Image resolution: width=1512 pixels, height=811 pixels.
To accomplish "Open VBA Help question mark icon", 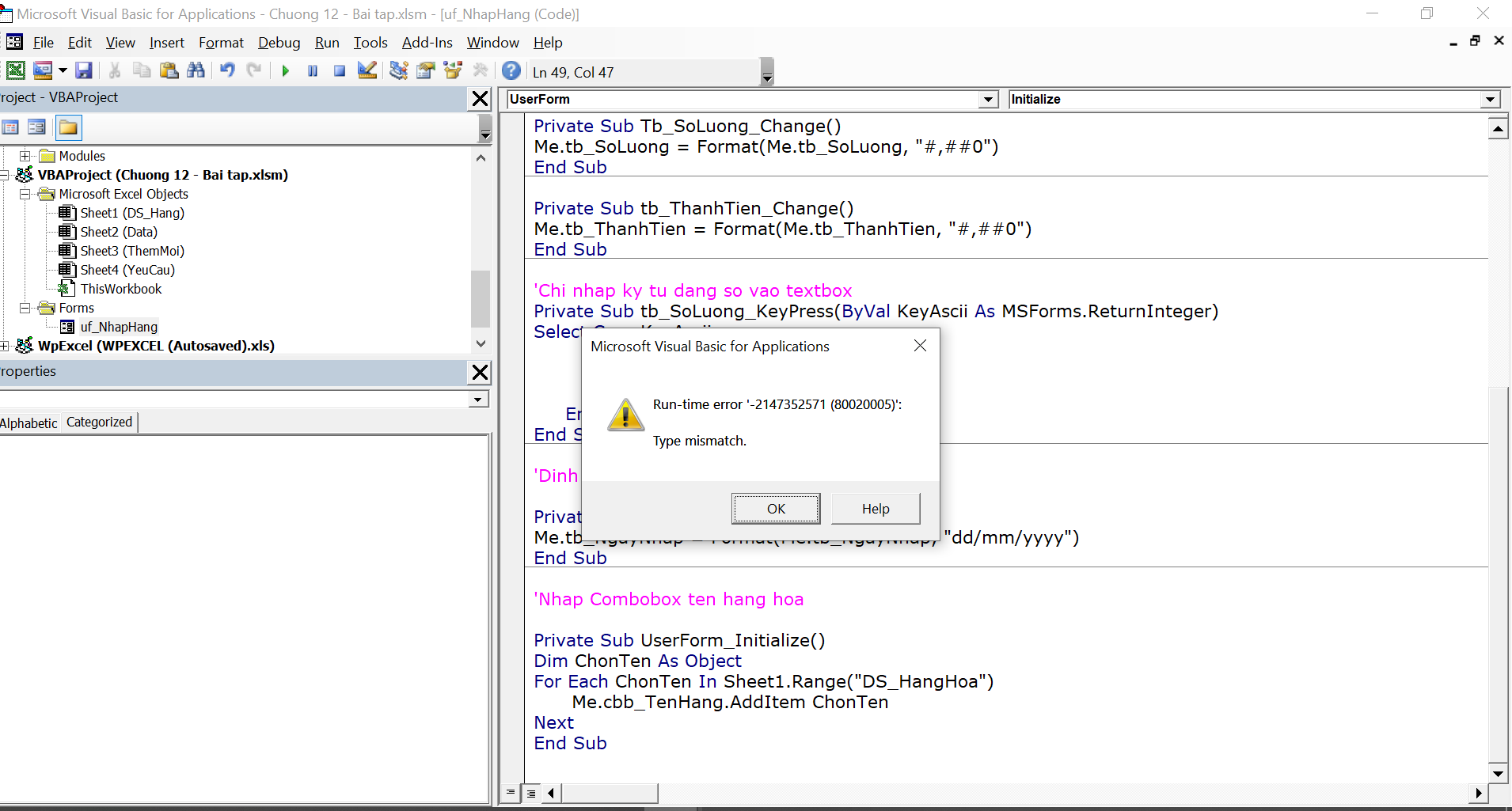I will pos(511,70).
